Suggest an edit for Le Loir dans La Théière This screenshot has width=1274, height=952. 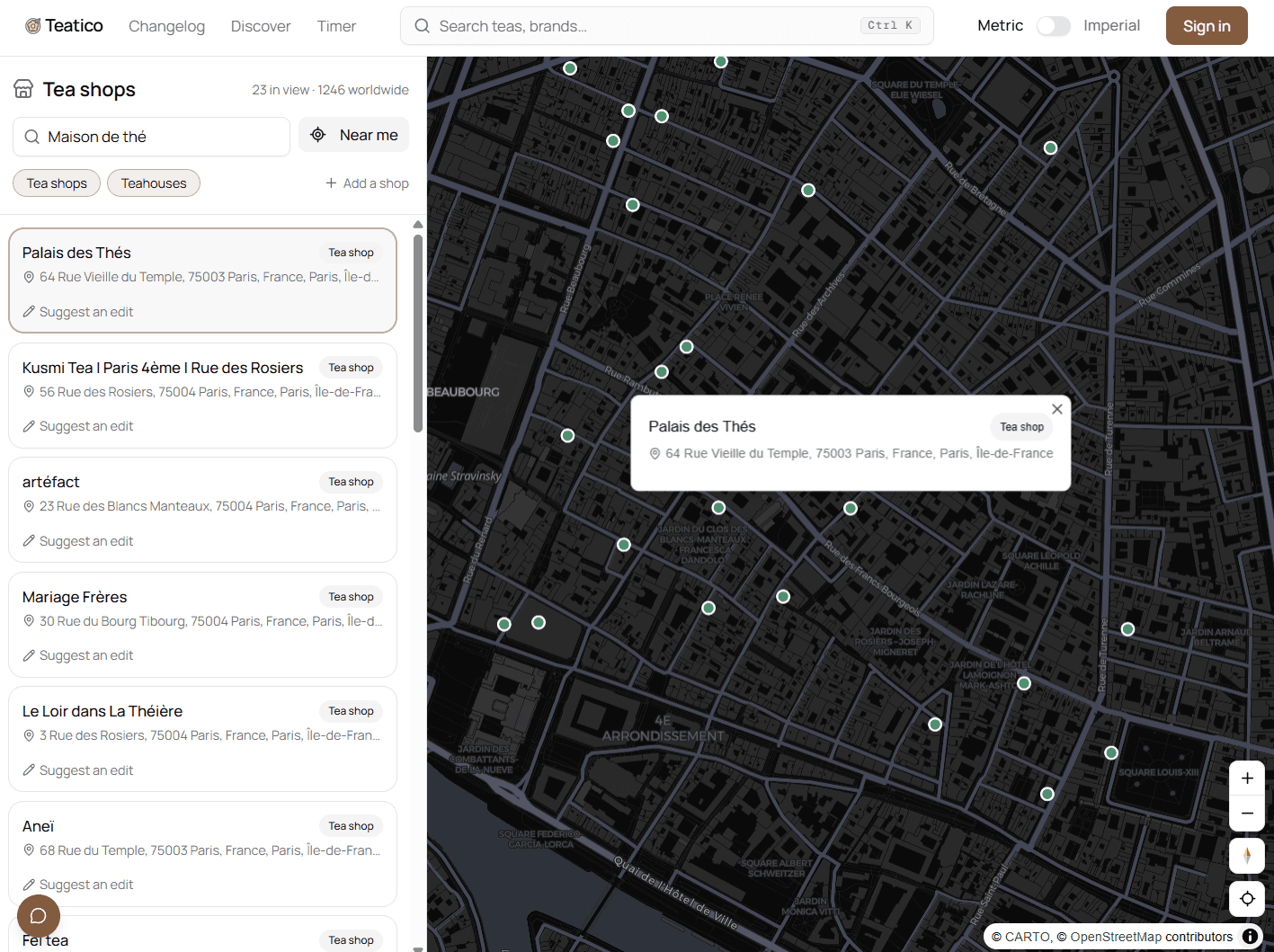(x=78, y=770)
